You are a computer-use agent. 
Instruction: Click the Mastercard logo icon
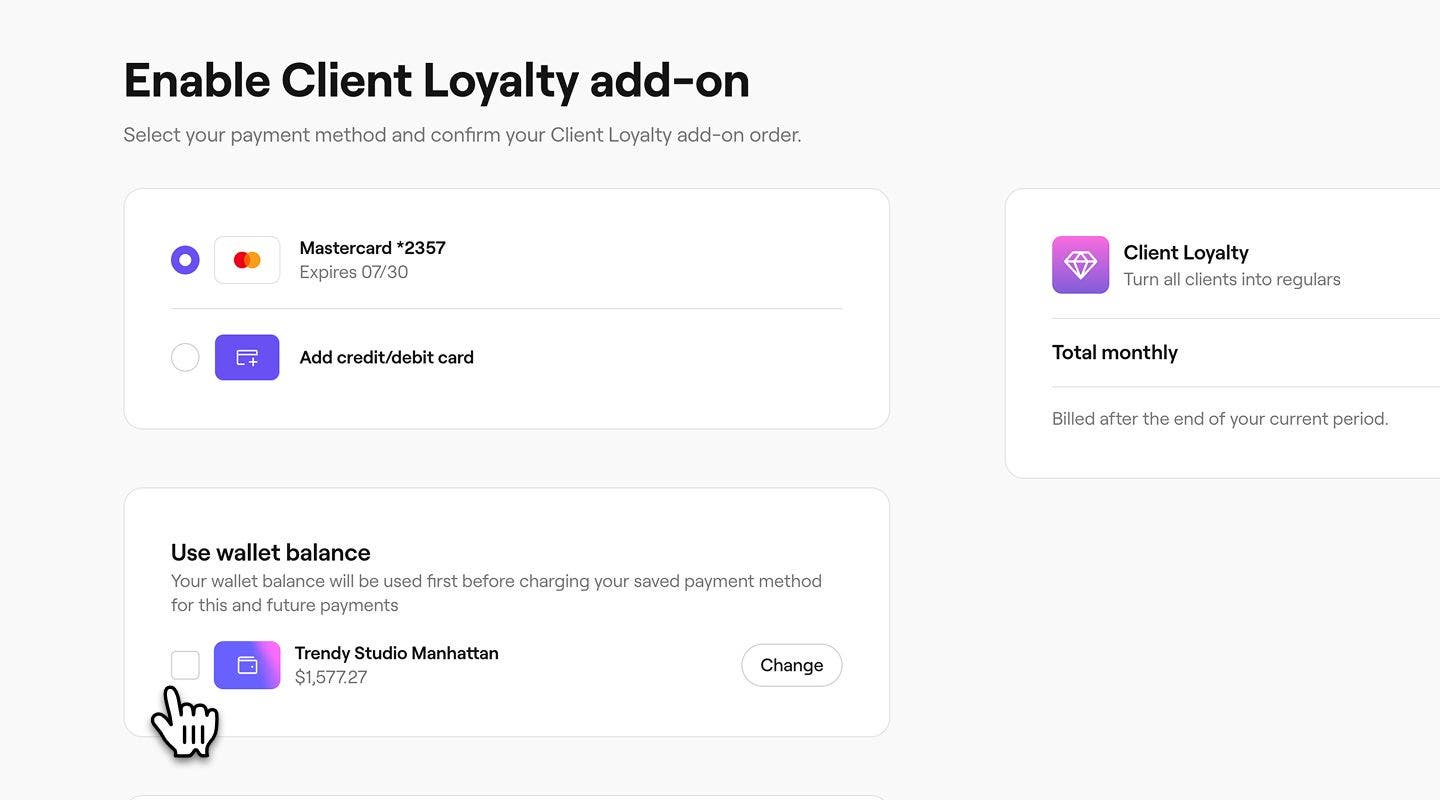[x=247, y=260]
